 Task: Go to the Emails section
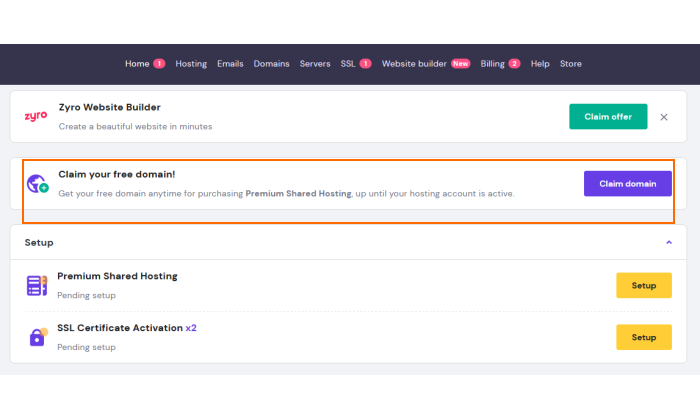click(230, 64)
